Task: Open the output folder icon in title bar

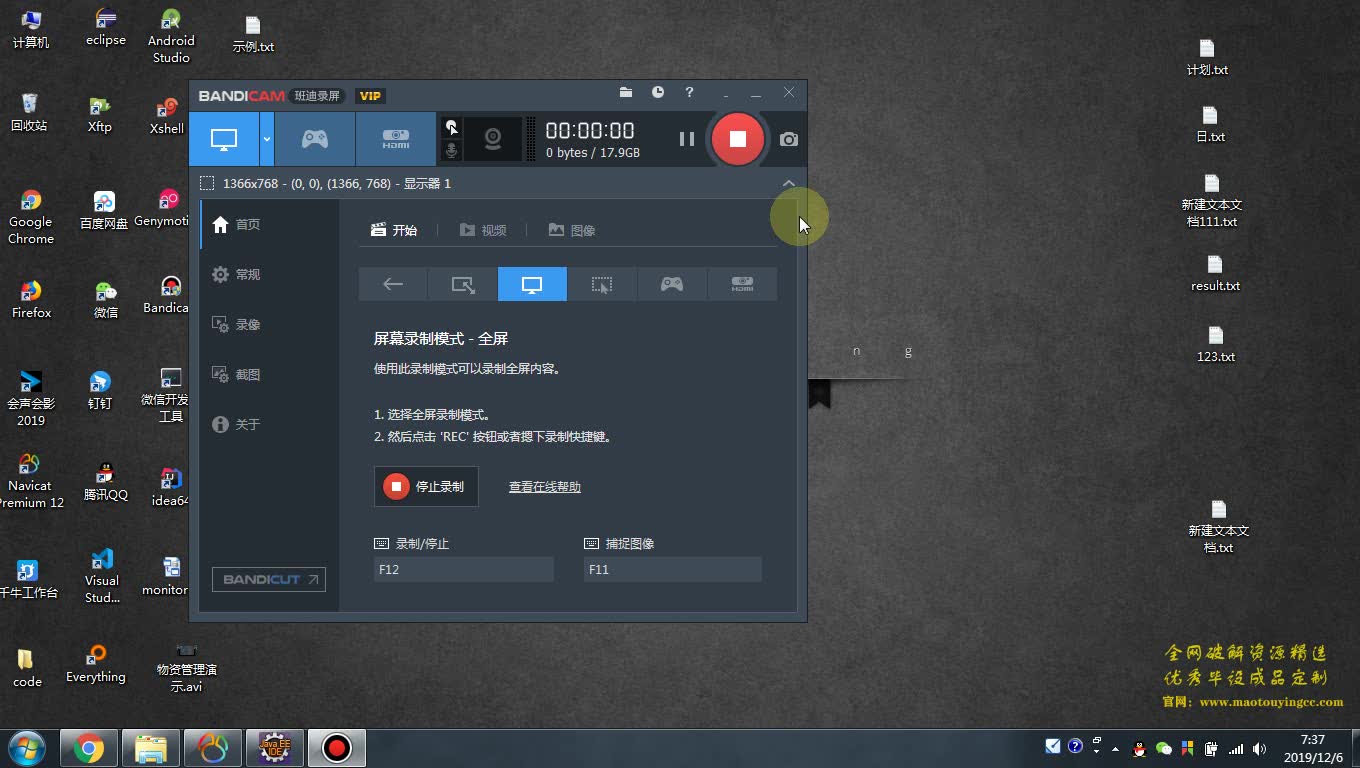Action: point(626,92)
